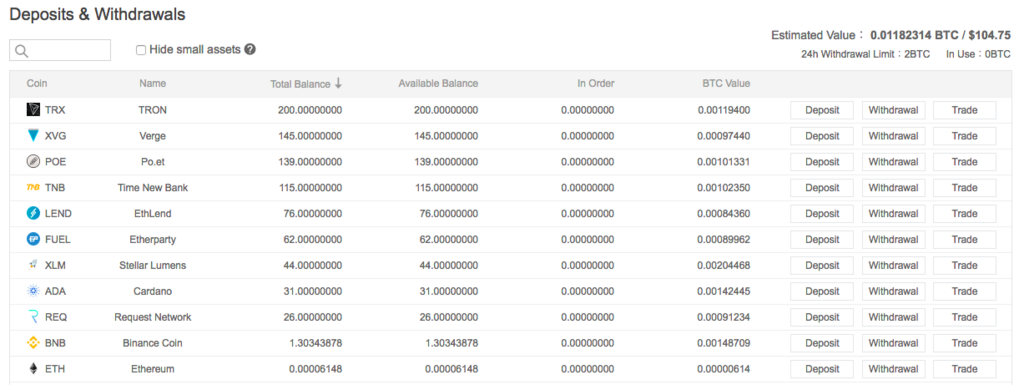Click the TRON coin icon
The image size is (1024, 385).
(x=33, y=110)
